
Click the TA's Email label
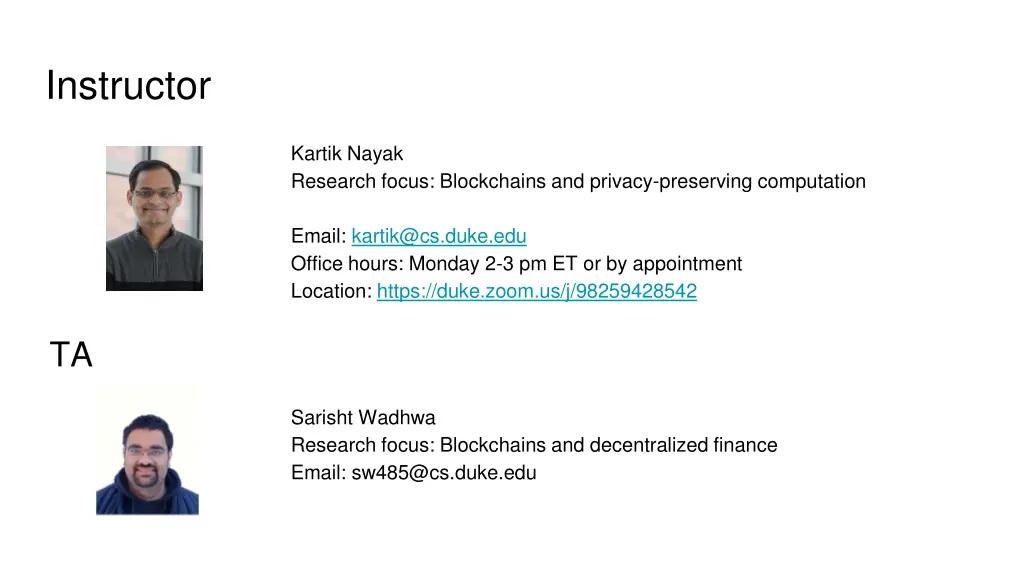(319, 473)
